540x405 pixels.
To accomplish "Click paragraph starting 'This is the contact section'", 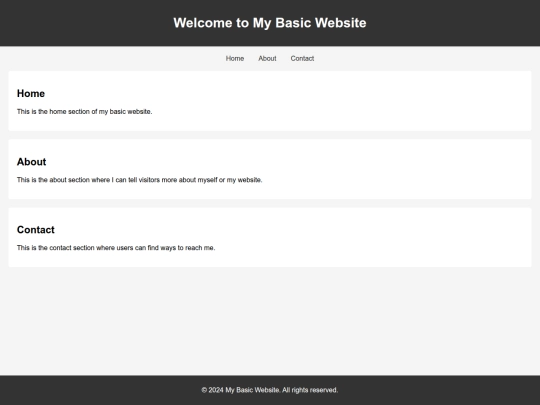I will [116, 248].
